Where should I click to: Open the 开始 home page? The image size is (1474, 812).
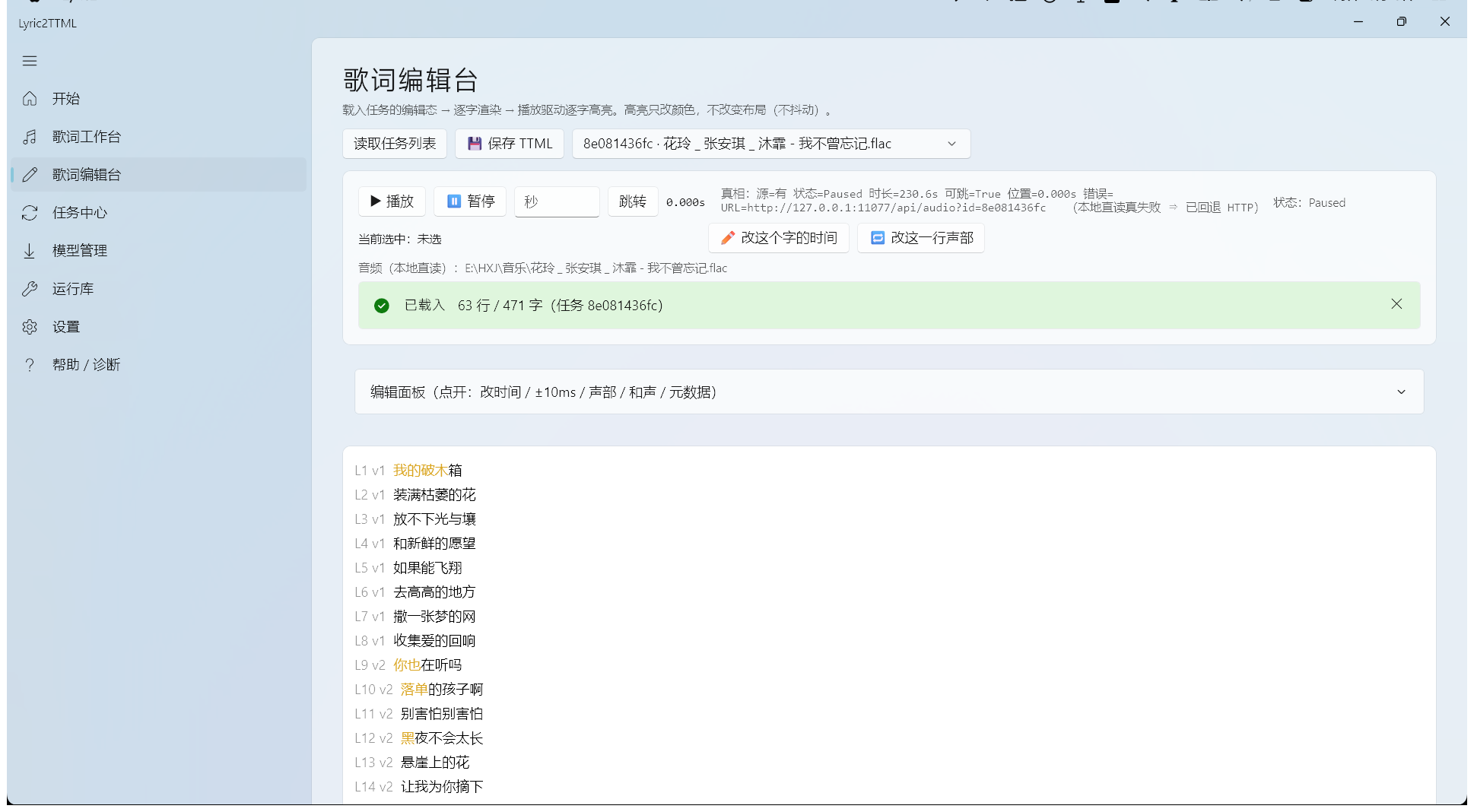click(158, 99)
